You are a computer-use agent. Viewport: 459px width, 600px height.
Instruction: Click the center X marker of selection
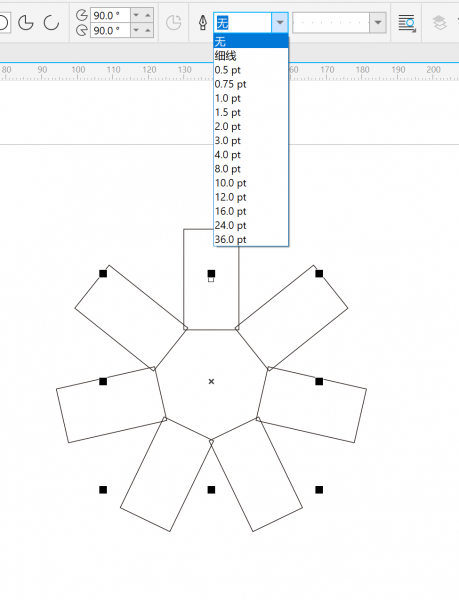point(211,382)
